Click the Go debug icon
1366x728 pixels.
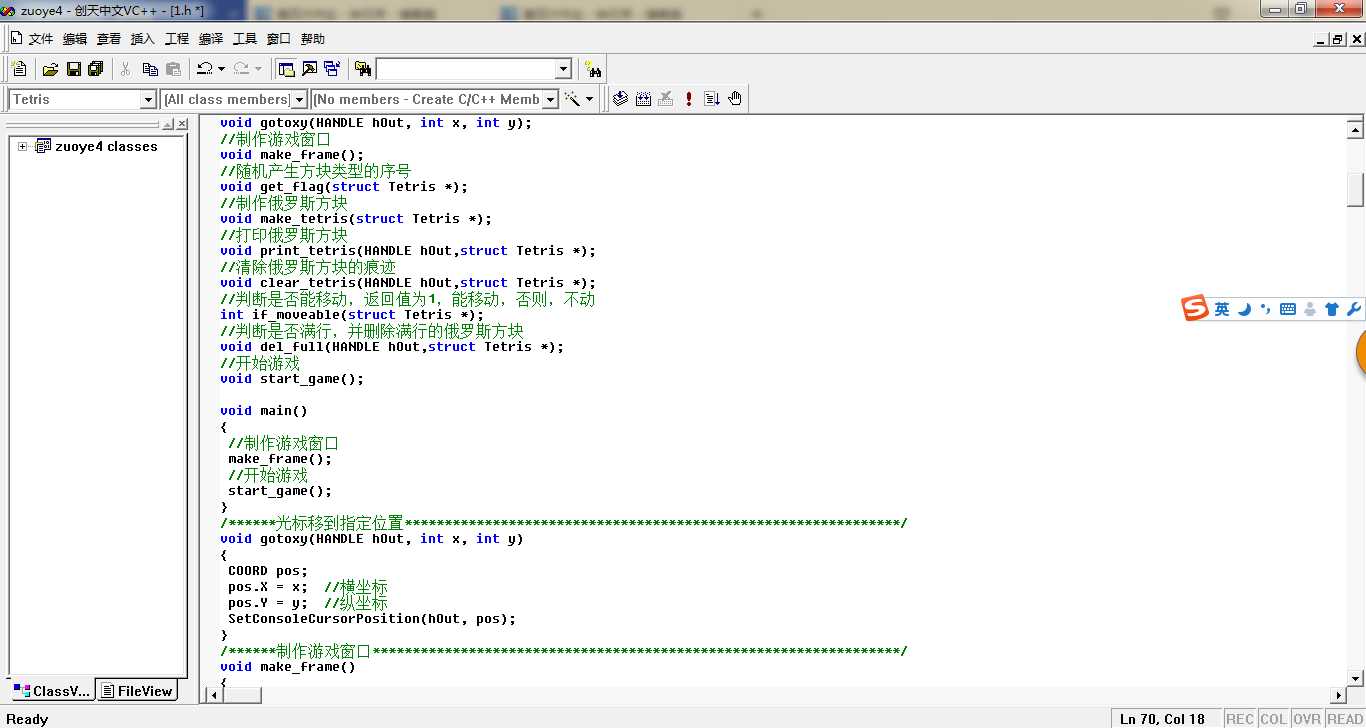pyautogui.click(x=712, y=99)
